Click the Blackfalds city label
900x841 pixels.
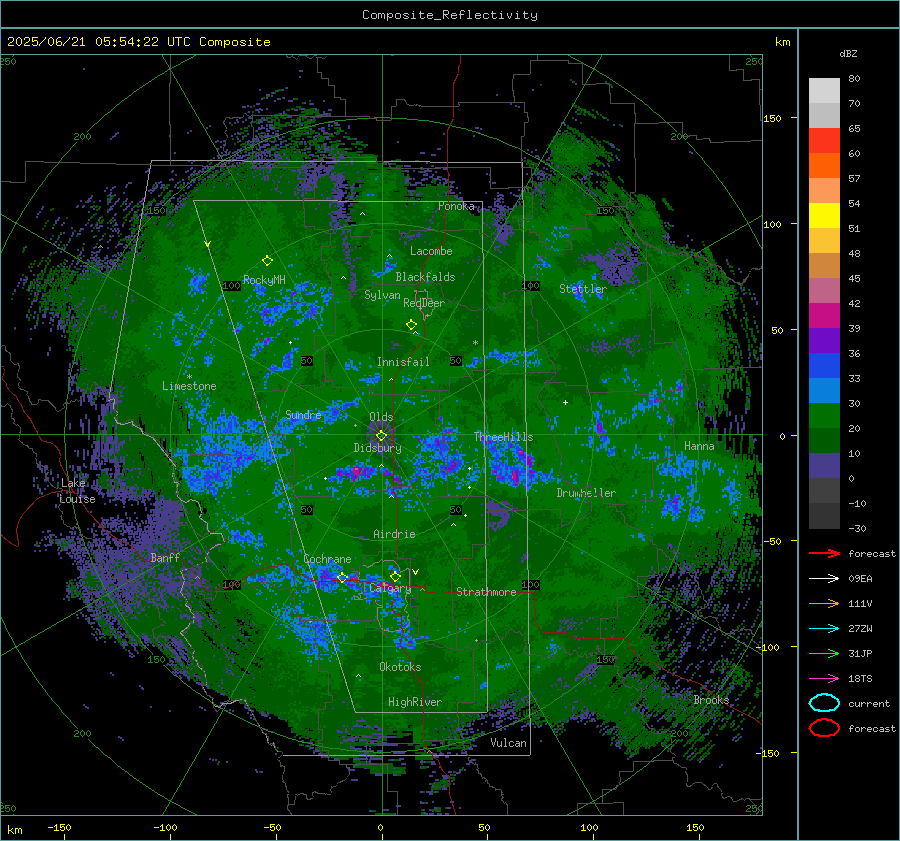(x=425, y=277)
